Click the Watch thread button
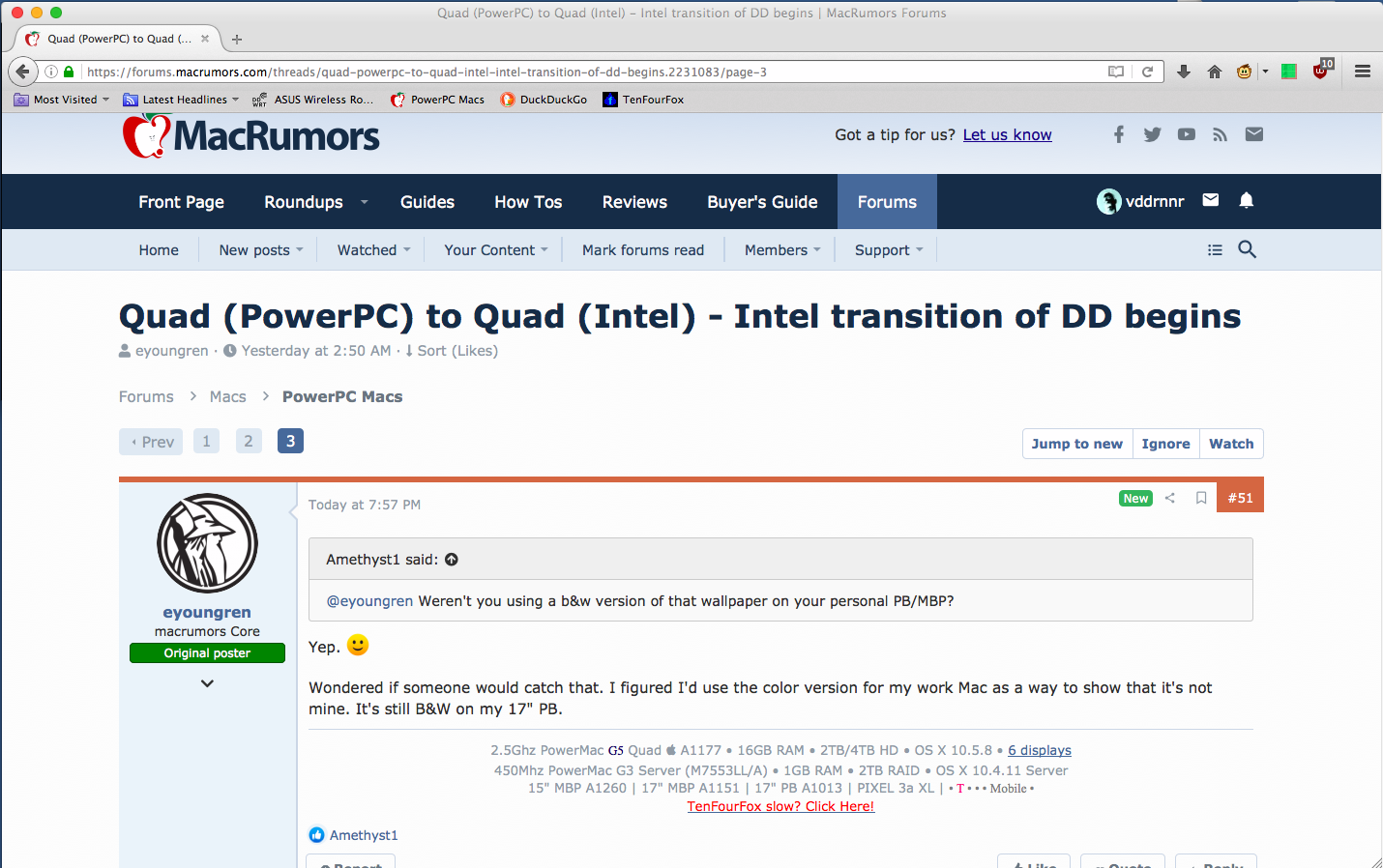 point(1231,444)
